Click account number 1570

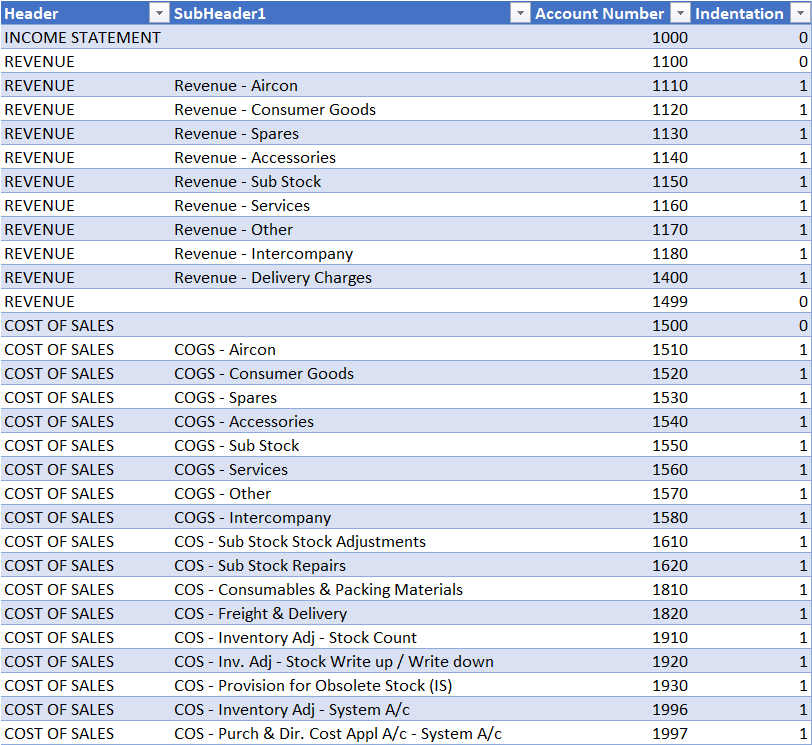pos(670,494)
